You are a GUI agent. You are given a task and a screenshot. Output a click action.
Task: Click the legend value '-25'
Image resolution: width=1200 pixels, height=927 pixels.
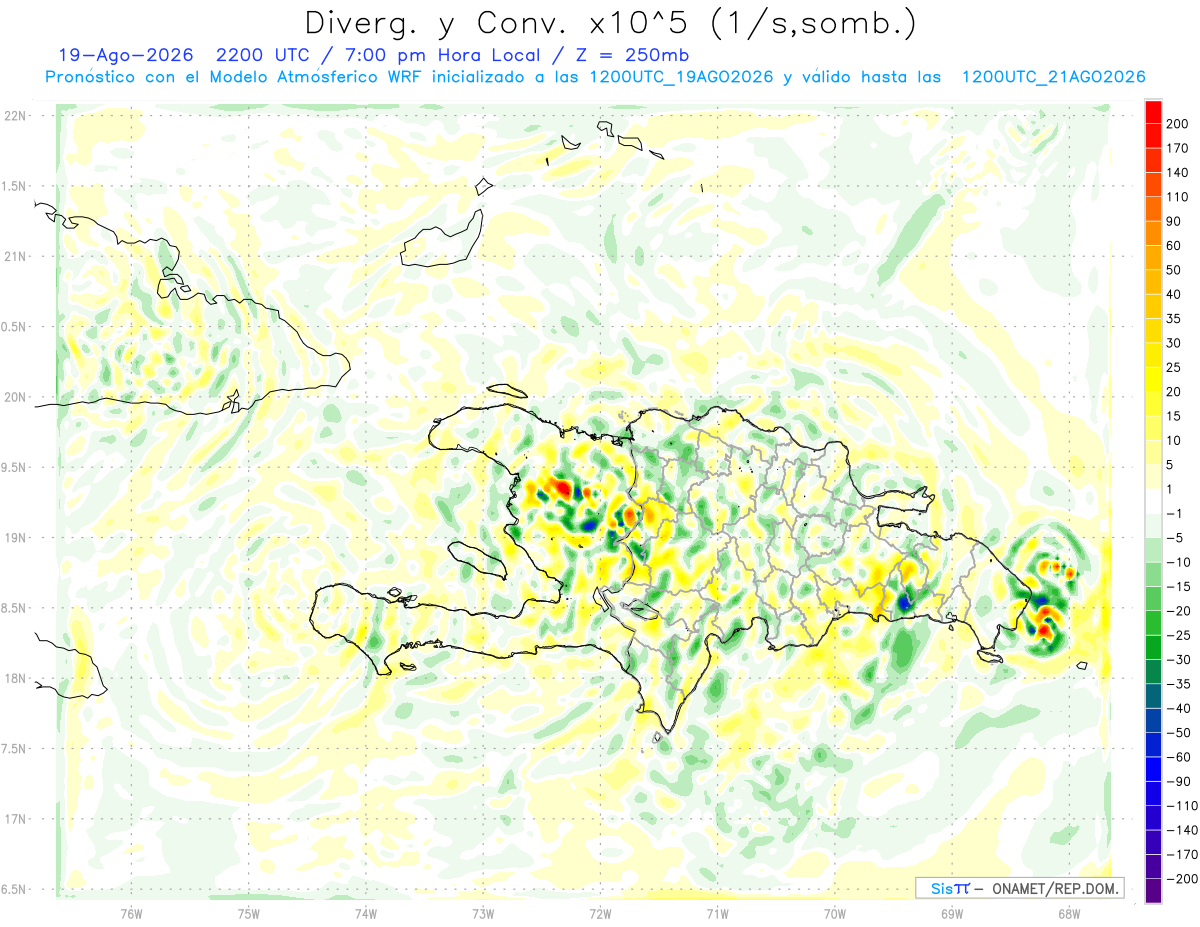tap(1177, 636)
